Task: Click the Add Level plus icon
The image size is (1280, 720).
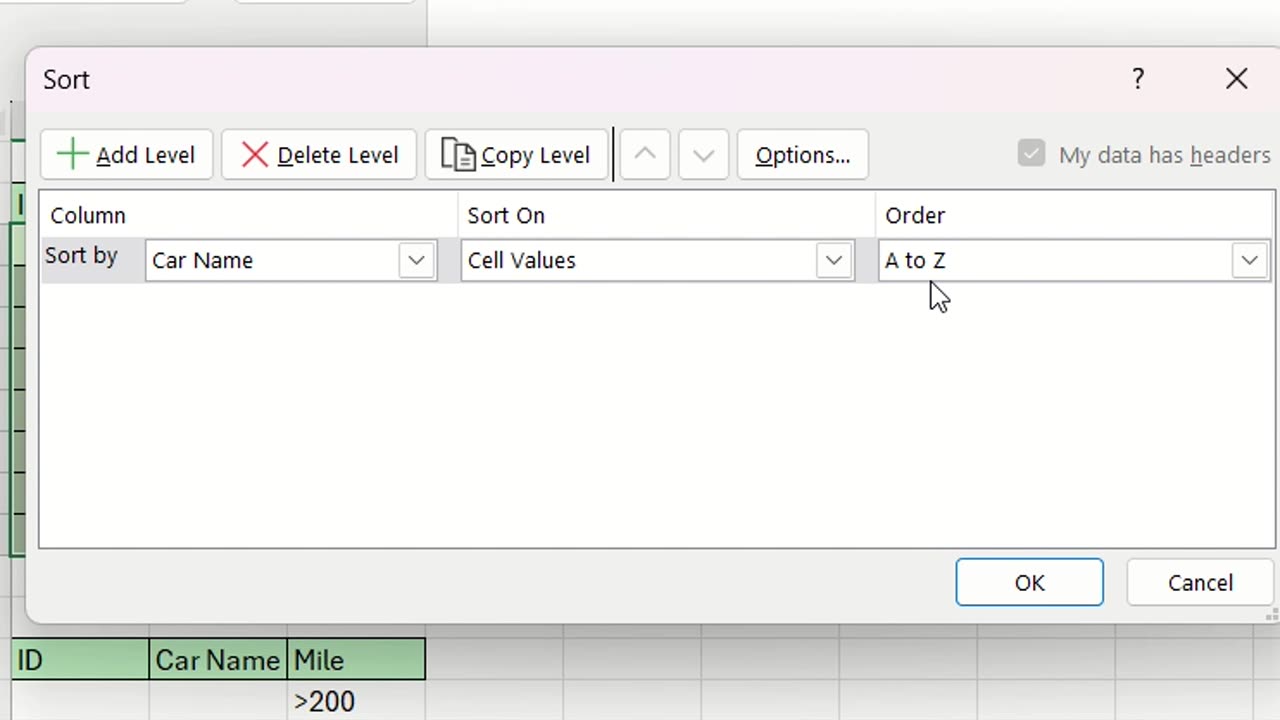Action: pos(73,155)
